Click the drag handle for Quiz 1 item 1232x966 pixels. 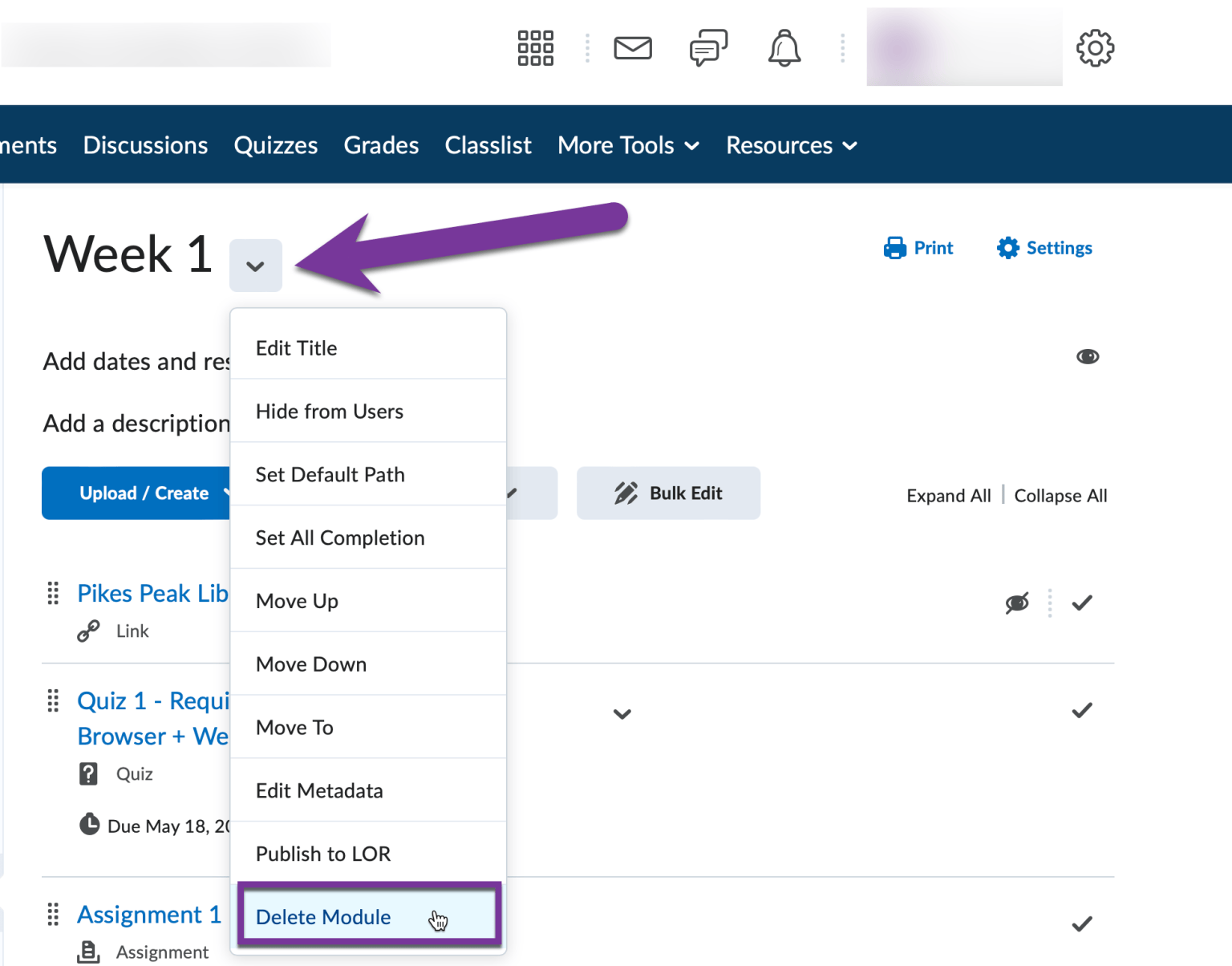53,700
